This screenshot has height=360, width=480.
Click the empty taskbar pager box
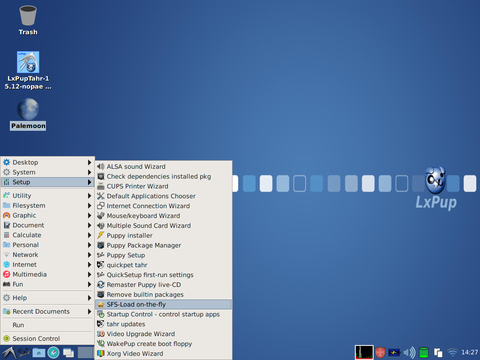(x=85, y=353)
